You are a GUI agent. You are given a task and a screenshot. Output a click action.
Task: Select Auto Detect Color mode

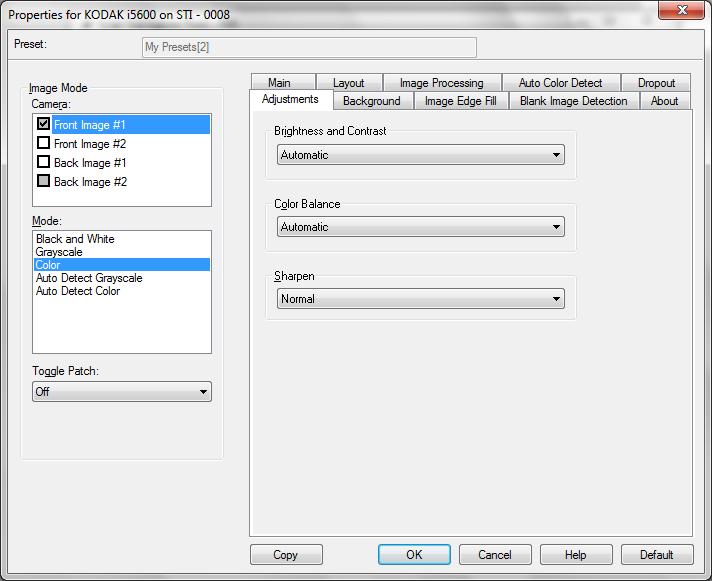(121, 291)
